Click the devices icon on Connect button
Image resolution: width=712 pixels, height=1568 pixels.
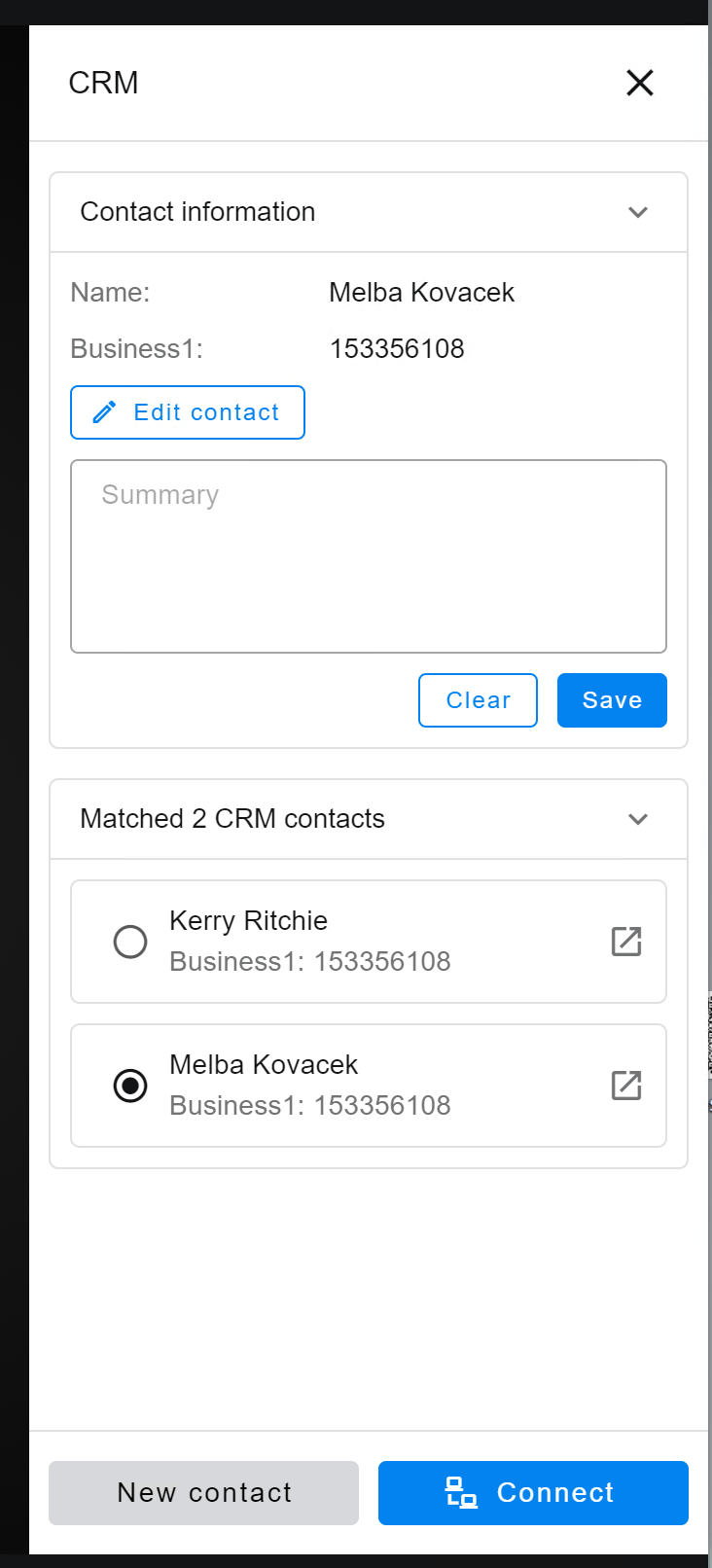460,1492
